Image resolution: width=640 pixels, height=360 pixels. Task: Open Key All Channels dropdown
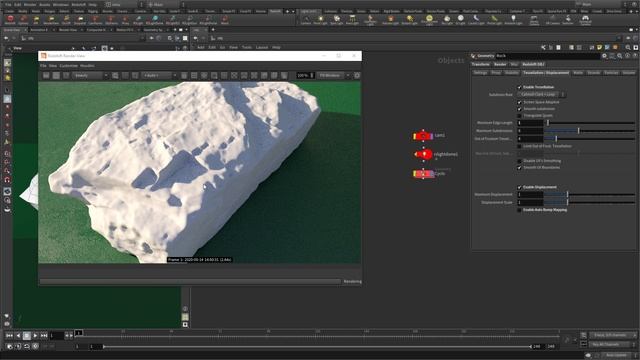point(612,344)
